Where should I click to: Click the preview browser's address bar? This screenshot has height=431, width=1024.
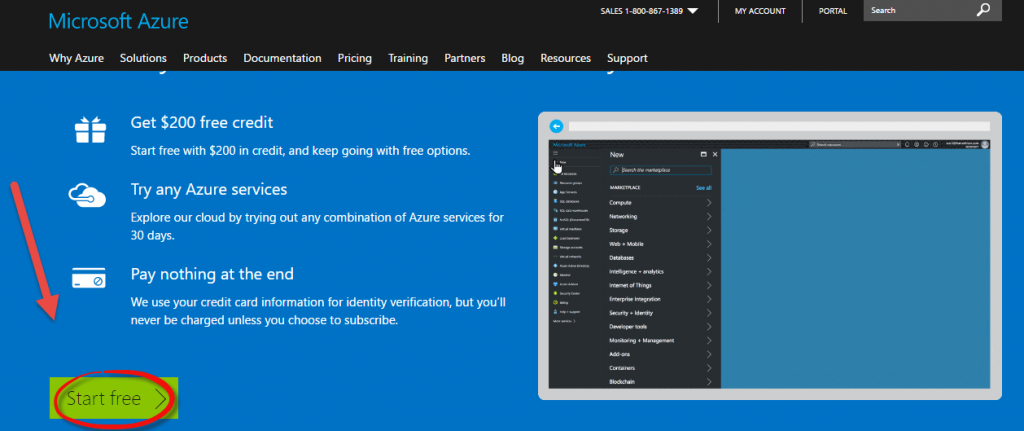[779, 127]
